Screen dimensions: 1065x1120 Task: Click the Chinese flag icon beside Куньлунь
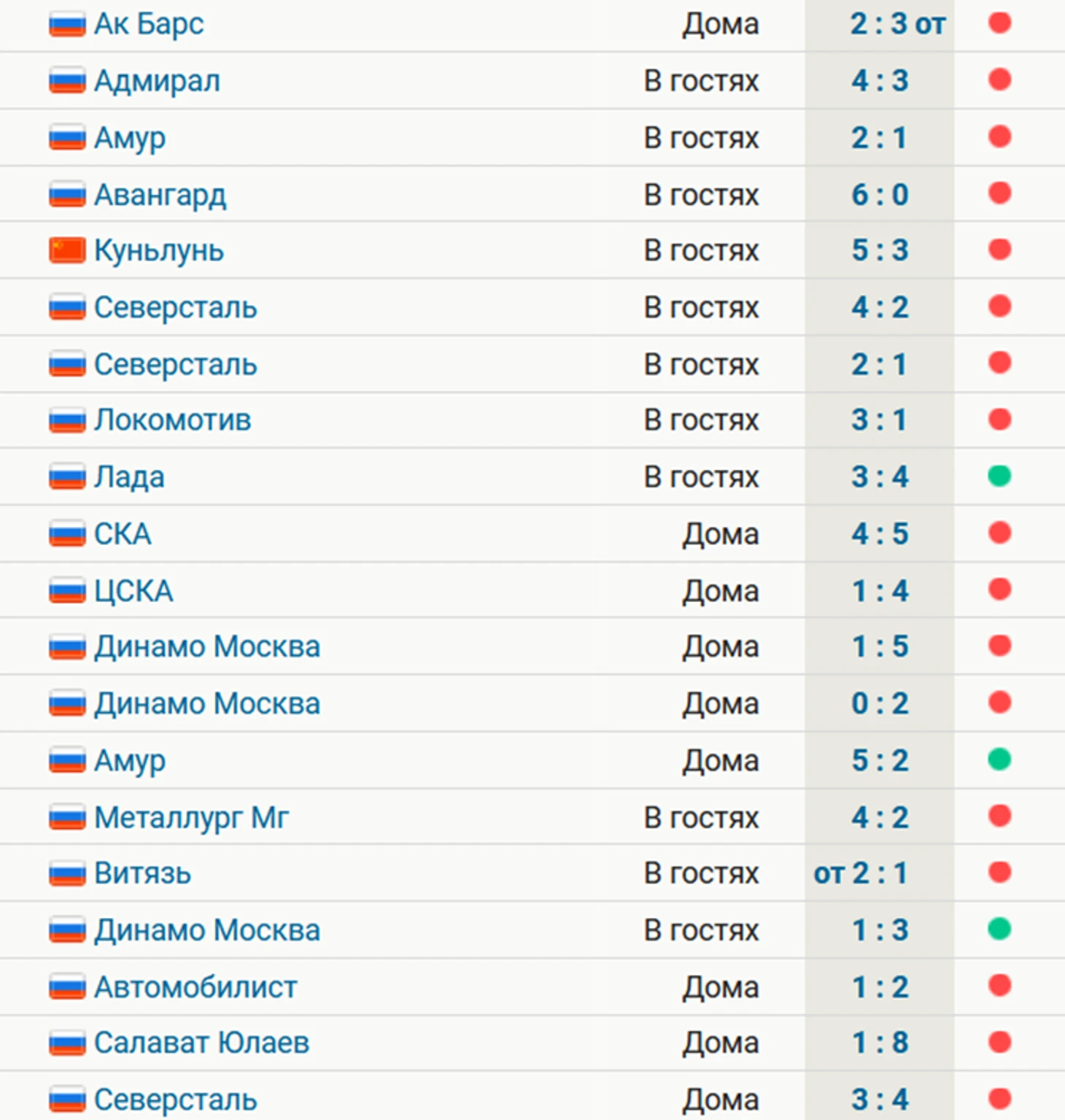click(x=67, y=250)
